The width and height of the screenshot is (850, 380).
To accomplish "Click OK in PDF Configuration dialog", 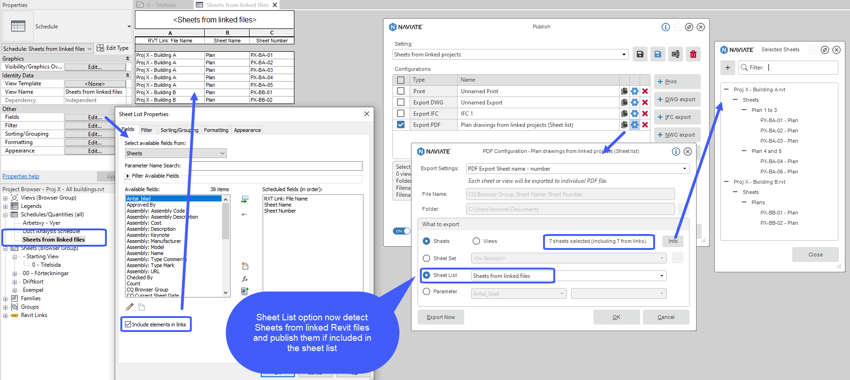I will tap(616, 317).
